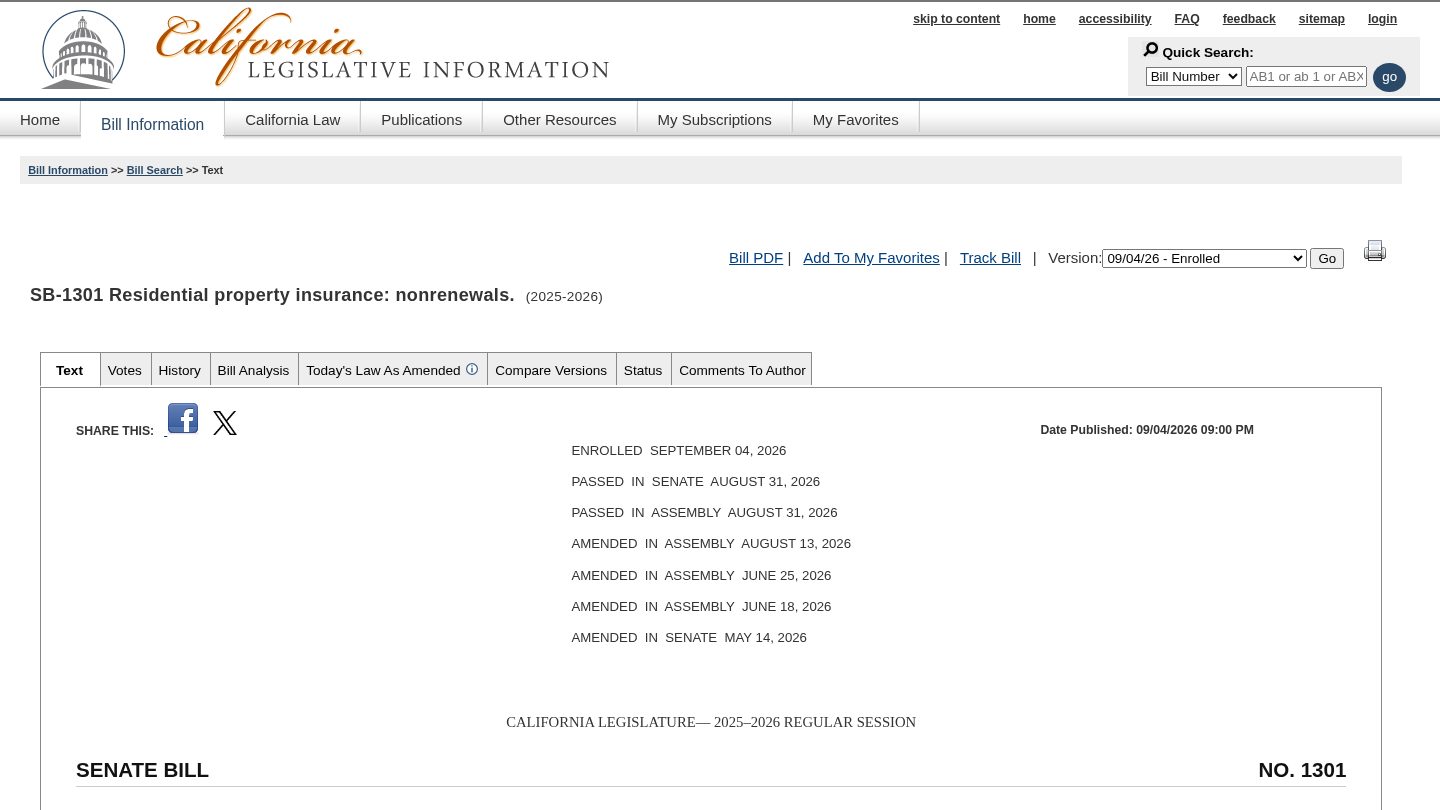Click the home link in top bar
Image resolution: width=1440 pixels, height=810 pixels.
pyautogui.click(x=1039, y=19)
